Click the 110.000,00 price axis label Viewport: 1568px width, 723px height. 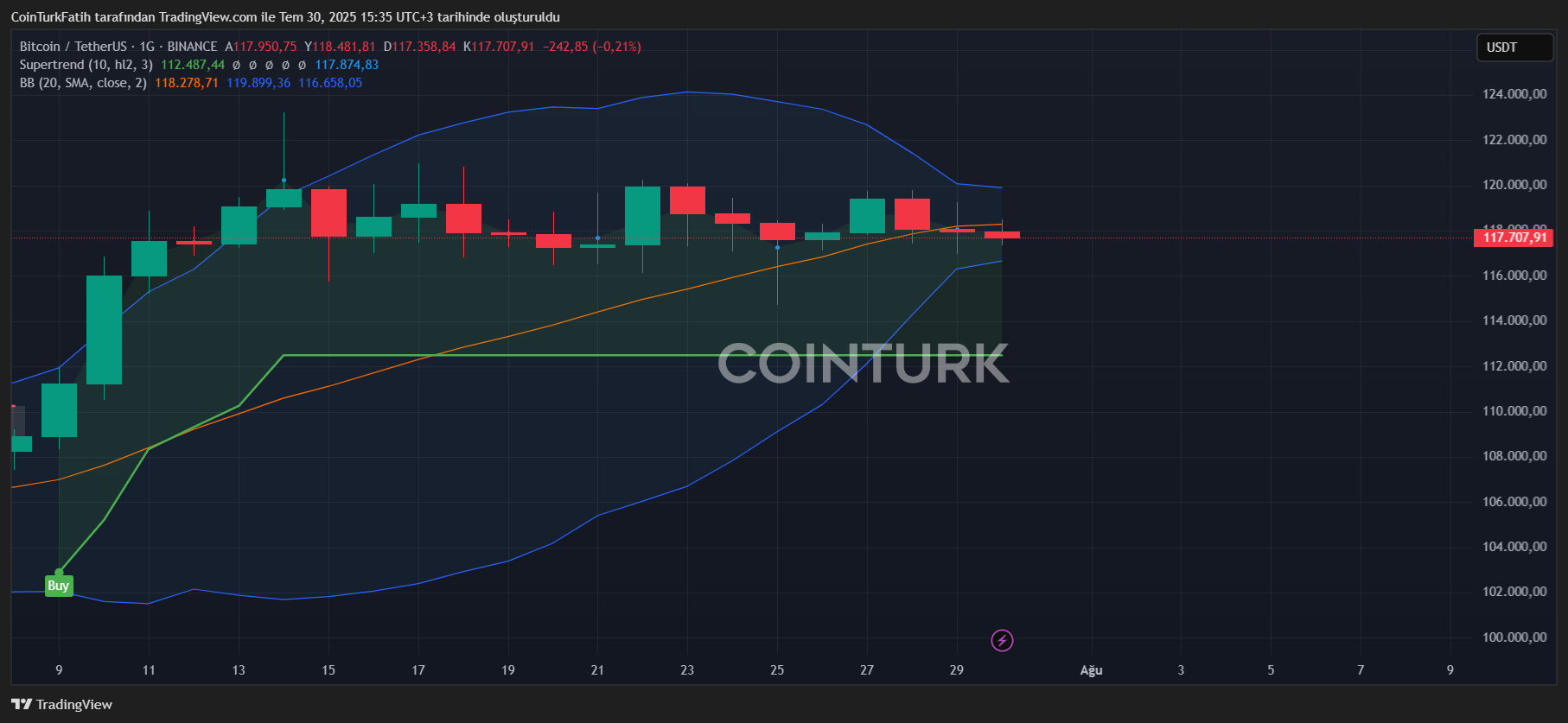point(1514,411)
